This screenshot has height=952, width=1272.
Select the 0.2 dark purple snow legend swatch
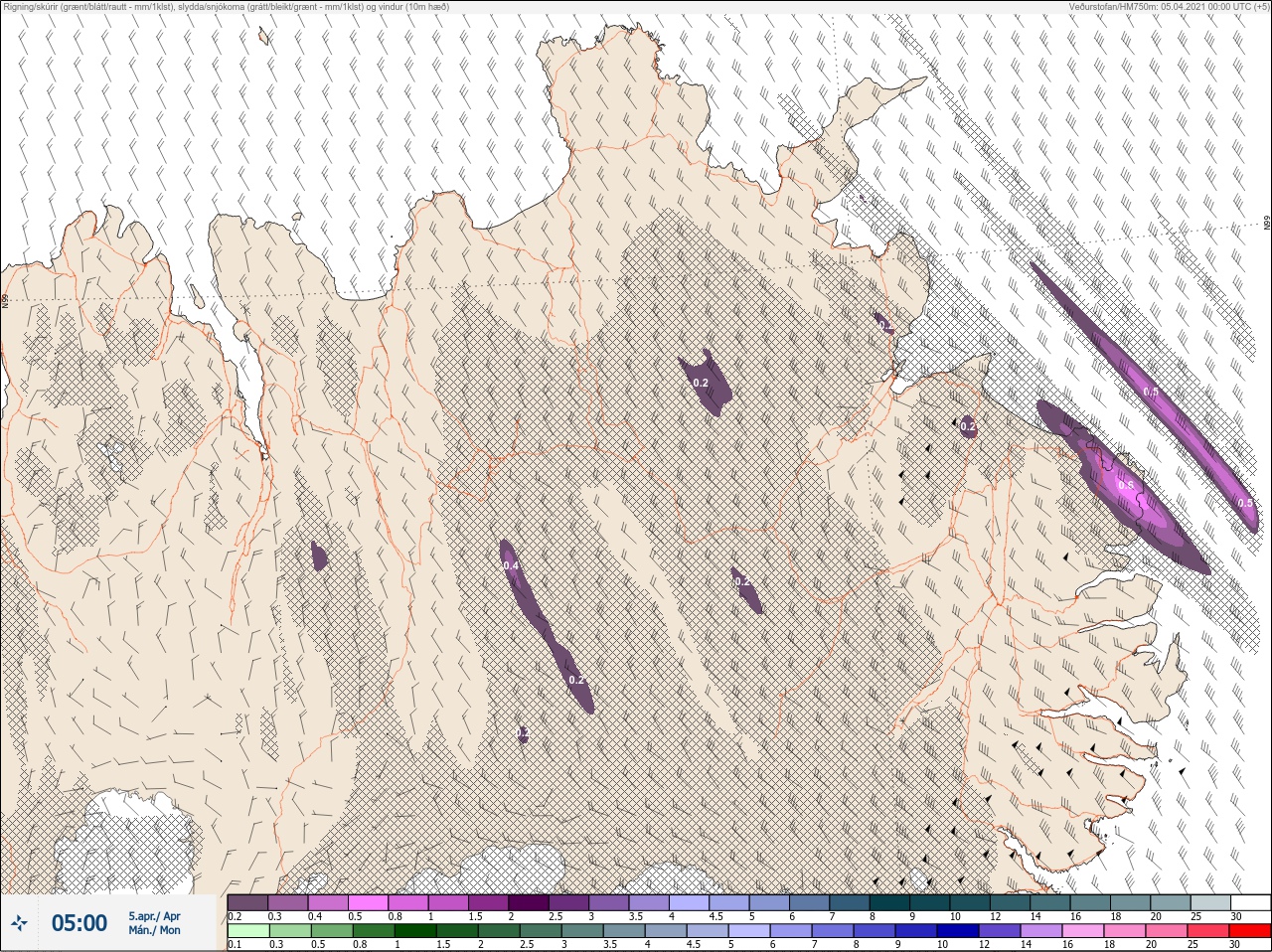pyautogui.click(x=247, y=902)
